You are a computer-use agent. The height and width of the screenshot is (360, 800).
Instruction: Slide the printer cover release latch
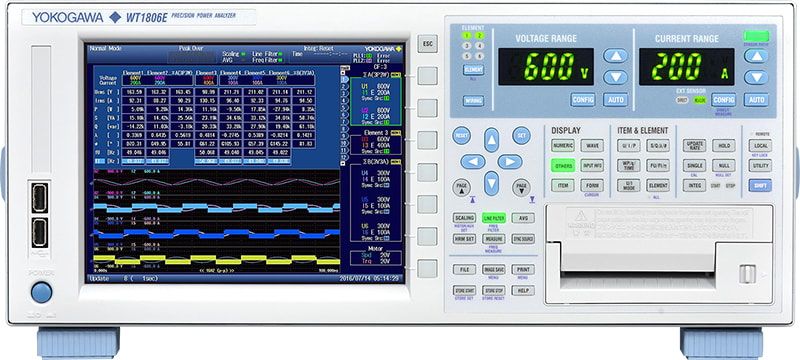click(x=747, y=274)
